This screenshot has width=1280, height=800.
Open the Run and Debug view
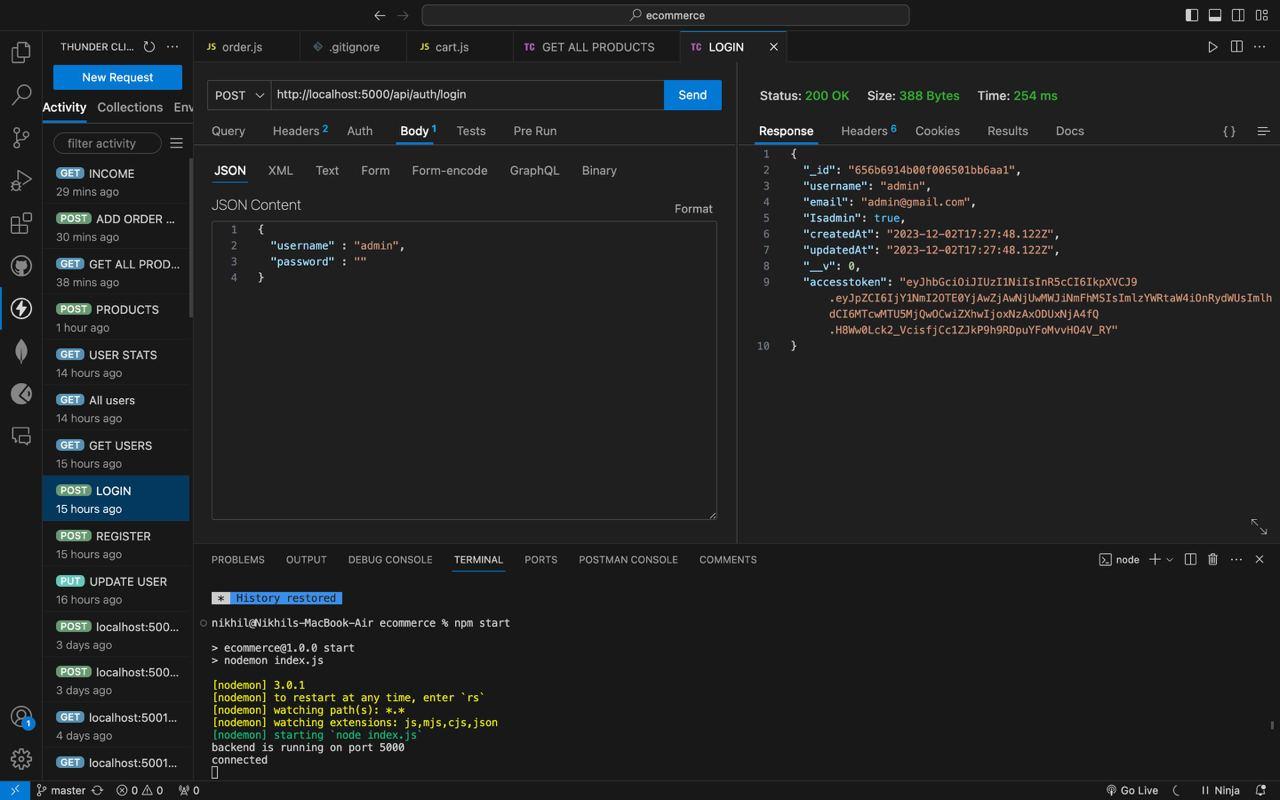(21, 181)
